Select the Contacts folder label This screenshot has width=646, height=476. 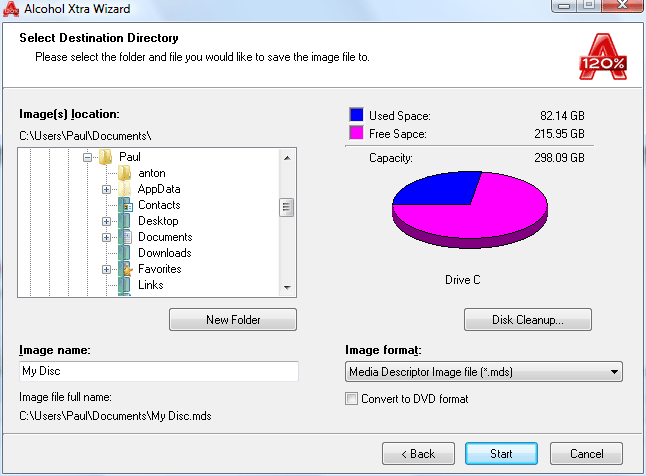point(159,205)
